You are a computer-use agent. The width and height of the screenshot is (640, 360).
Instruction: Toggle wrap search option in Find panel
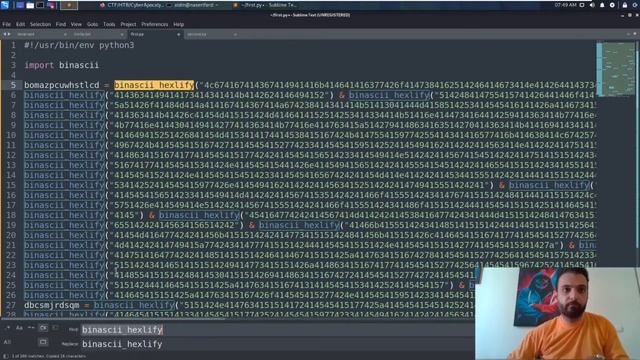click(43, 328)
